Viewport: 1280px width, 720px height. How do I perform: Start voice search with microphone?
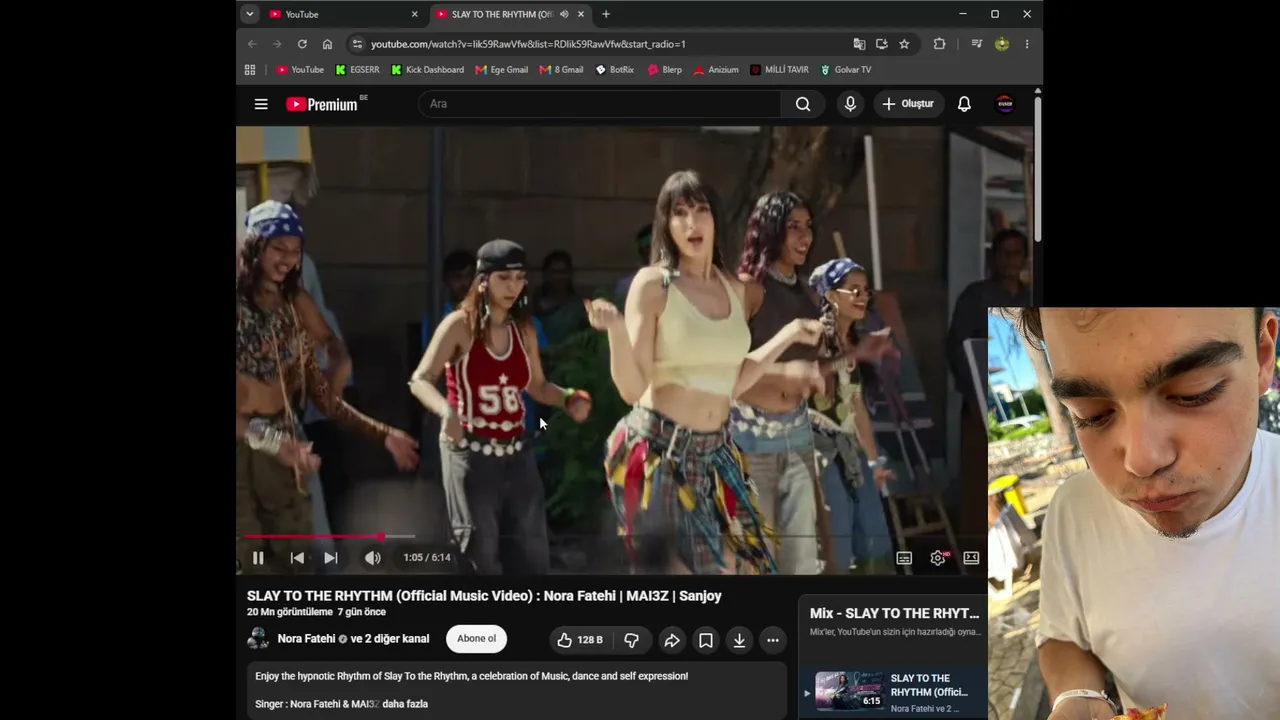[850, 104]
